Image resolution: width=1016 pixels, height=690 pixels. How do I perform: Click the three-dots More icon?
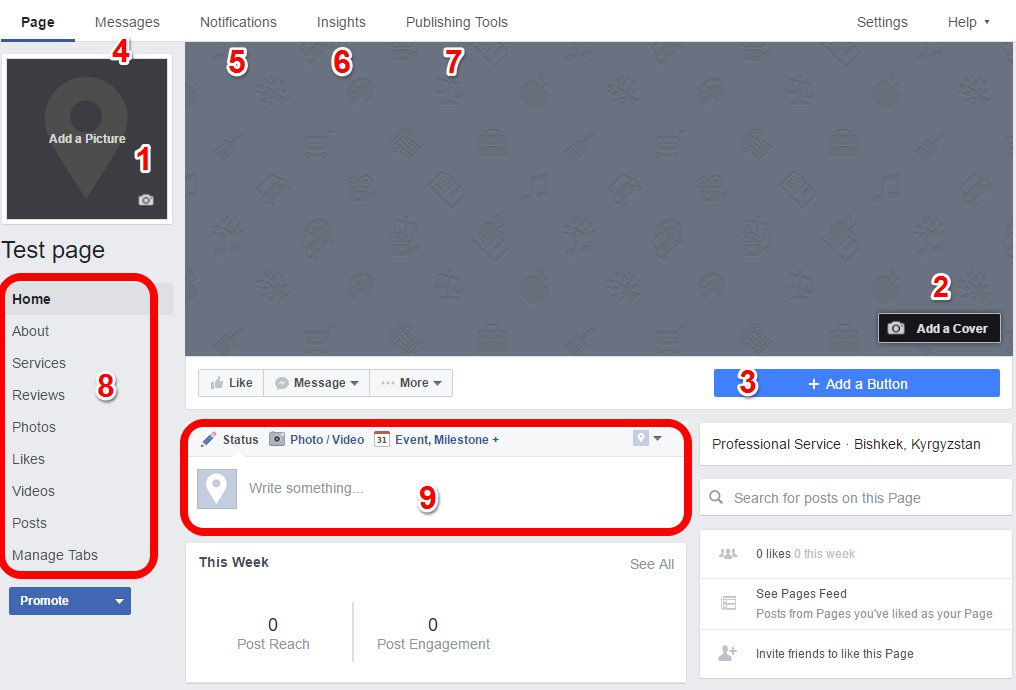[x=387, y=383]
